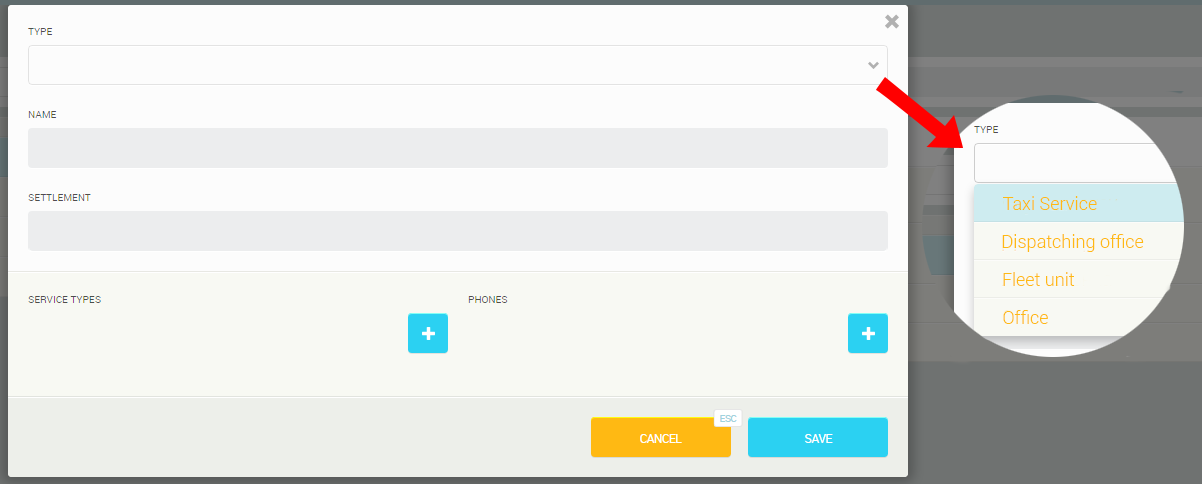This screenshot has height=484, width=1202.
Task: Select Taxi Service from the list
Action: (x=1049, y=204)
